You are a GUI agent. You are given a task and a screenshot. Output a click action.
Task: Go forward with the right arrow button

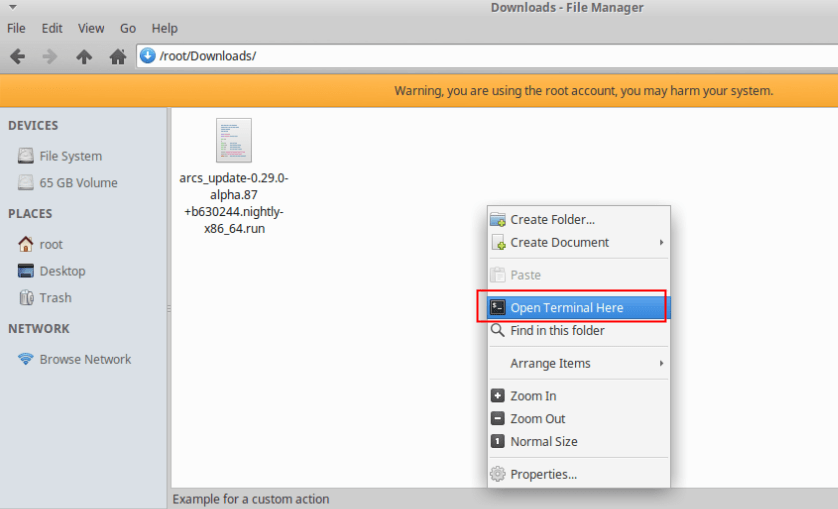coord(50,56)
